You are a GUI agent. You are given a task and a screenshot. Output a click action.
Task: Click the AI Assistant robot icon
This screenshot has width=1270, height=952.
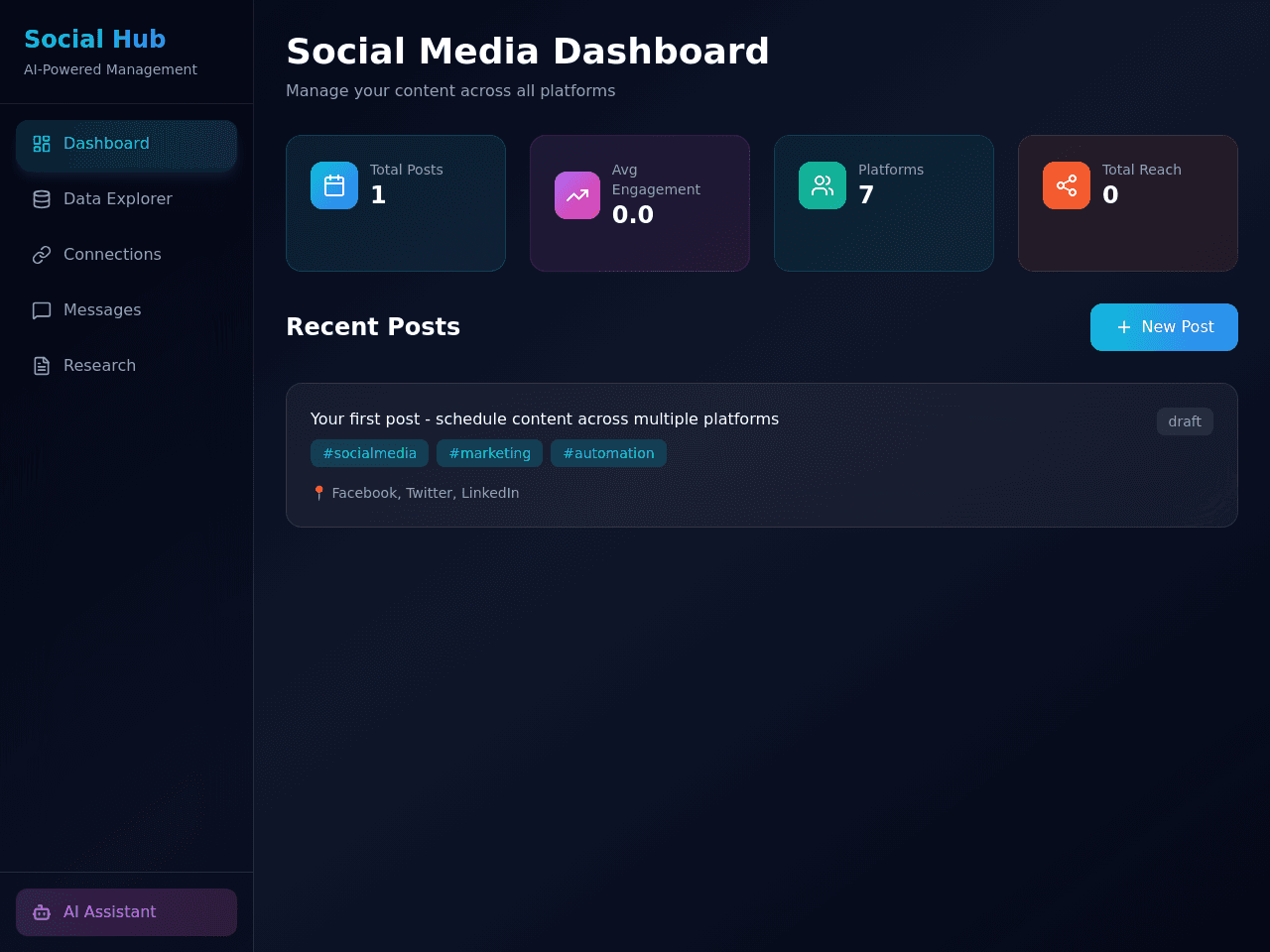point(42,912)
